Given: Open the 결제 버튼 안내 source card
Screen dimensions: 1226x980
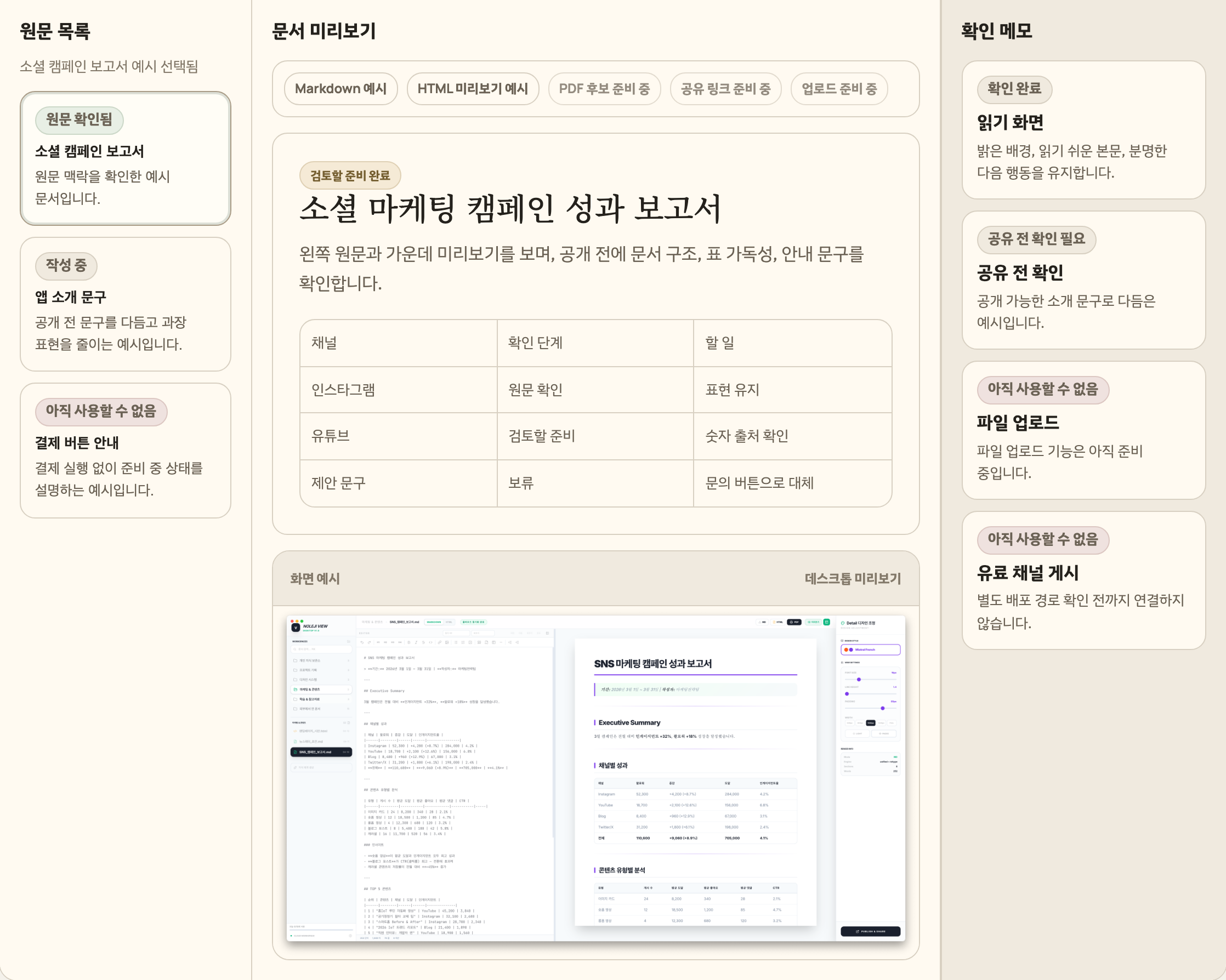Looking at the screenshot, I should coord(125,450).
